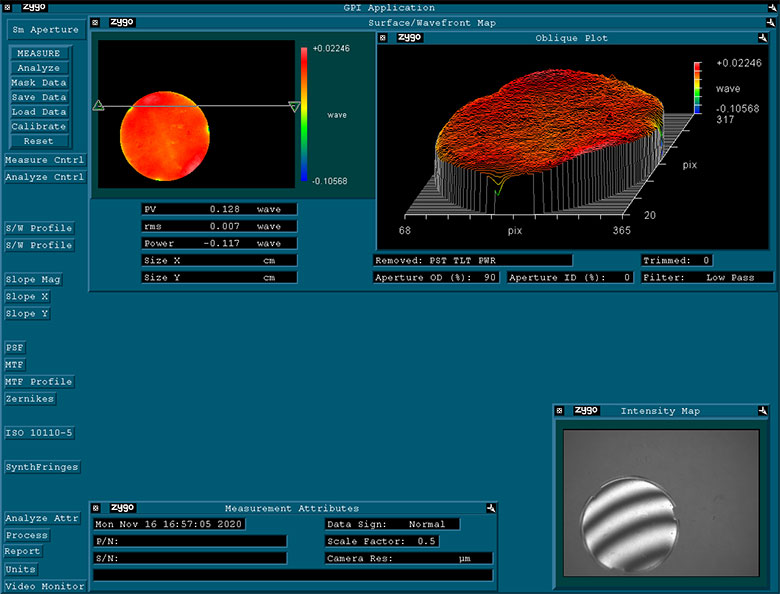Click the Reset button
Screen dimensions: 780x594
(39, 141)
